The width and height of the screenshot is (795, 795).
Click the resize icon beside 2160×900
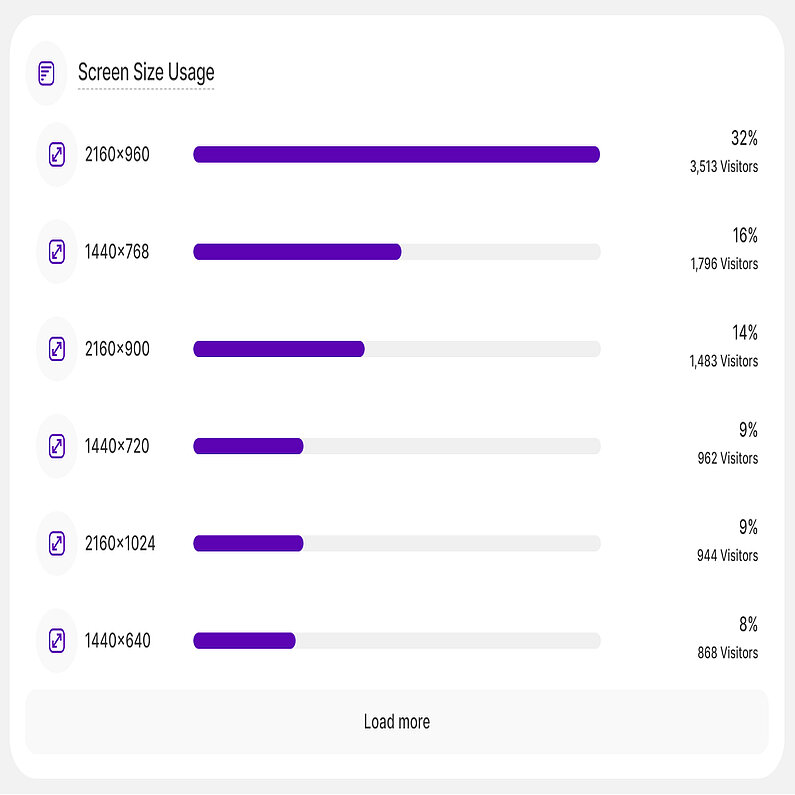click(x=57, y=349)
